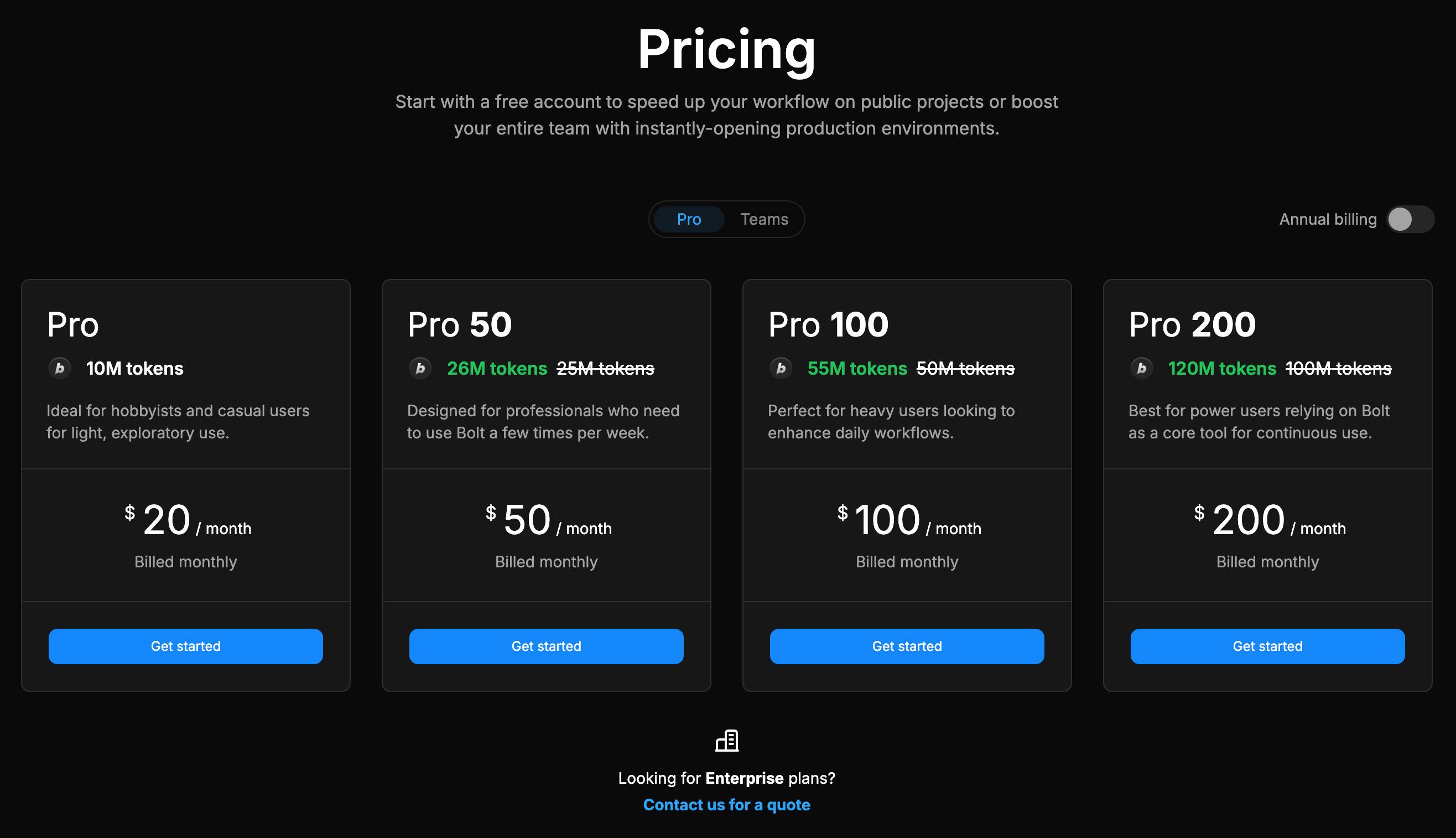Screen dimensions: 1456x838
Task: Click the Pro 200 plan heading
Action: click(1192, 324)
